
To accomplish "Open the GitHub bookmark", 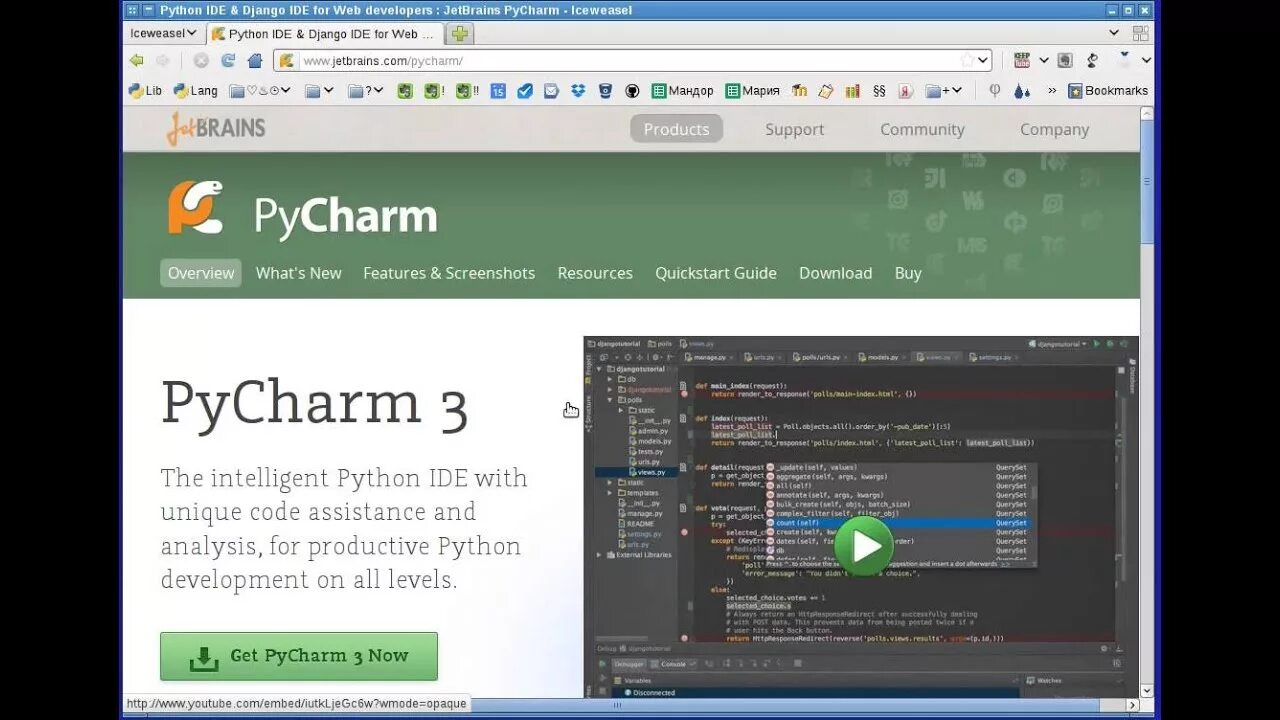I will point(632,90).
